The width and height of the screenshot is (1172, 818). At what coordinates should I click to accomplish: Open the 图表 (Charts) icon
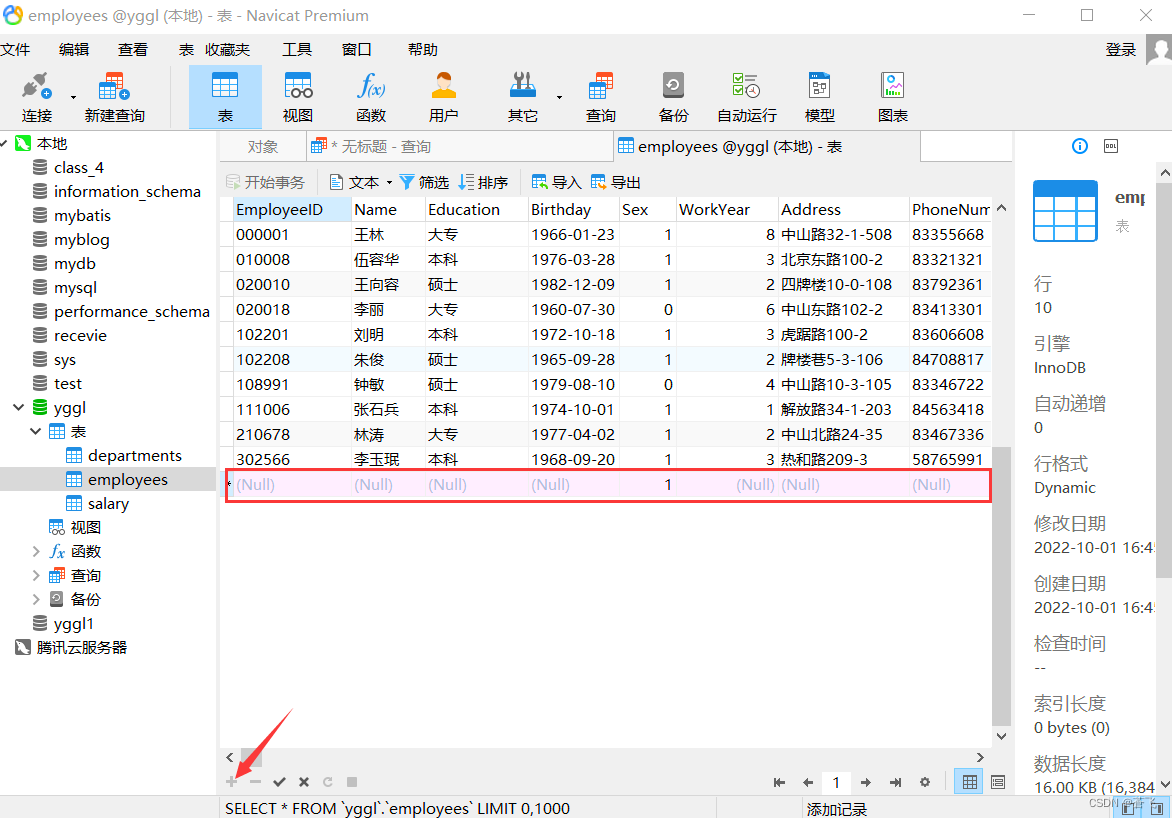click(x=892, y=95)
